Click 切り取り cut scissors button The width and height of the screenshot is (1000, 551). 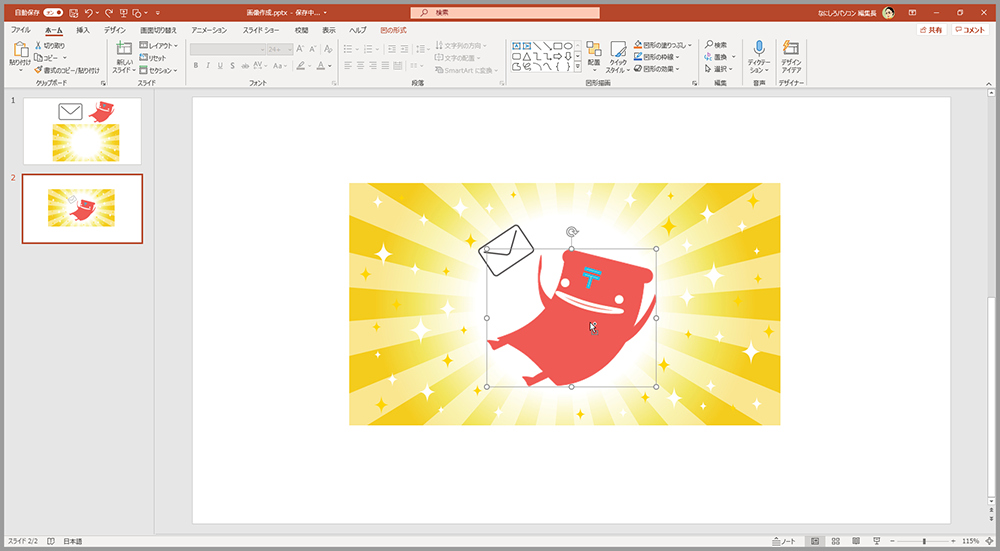point(50,46)
